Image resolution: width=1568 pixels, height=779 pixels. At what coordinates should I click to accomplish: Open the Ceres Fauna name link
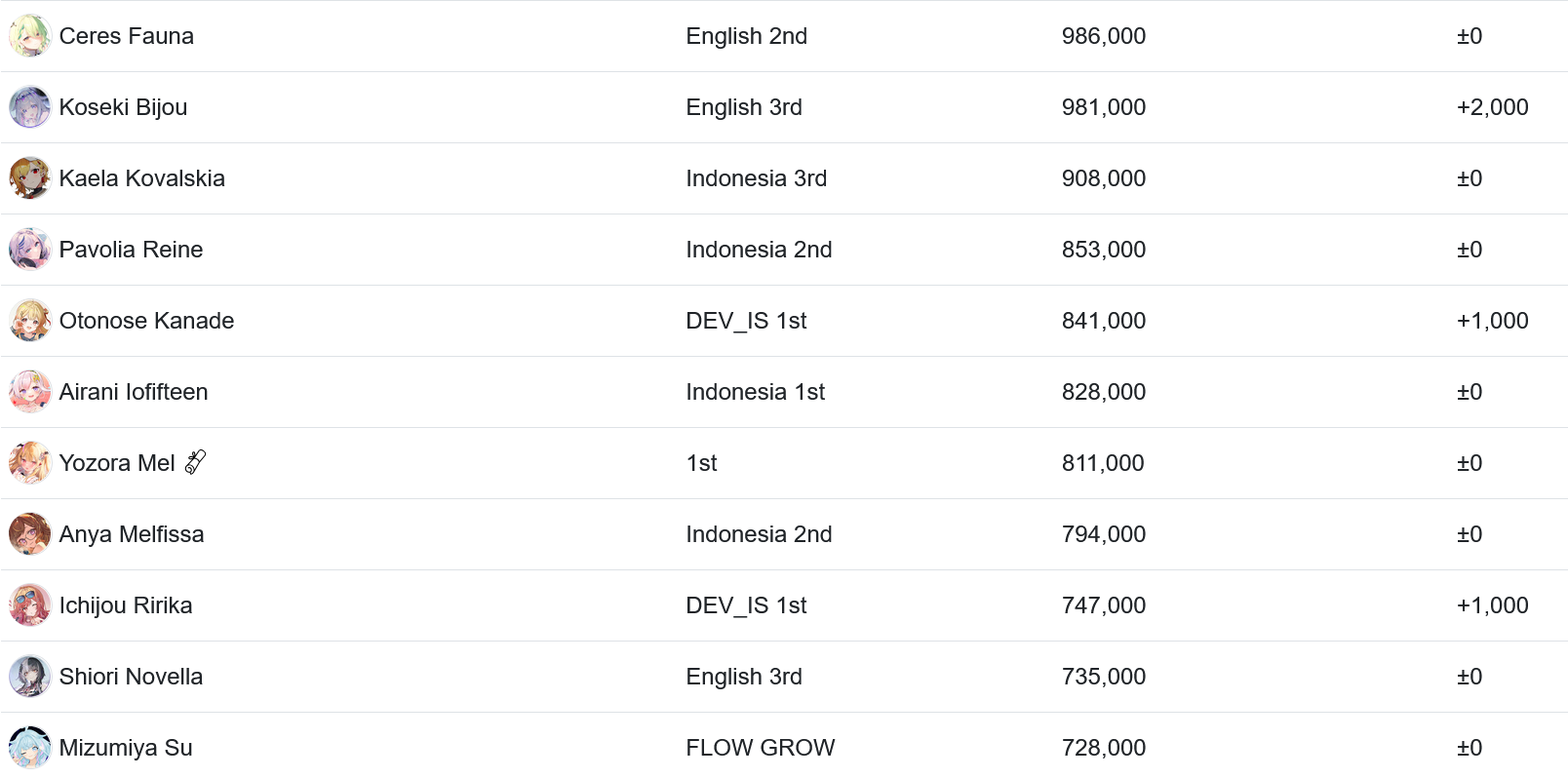click(x=127, y=36)
